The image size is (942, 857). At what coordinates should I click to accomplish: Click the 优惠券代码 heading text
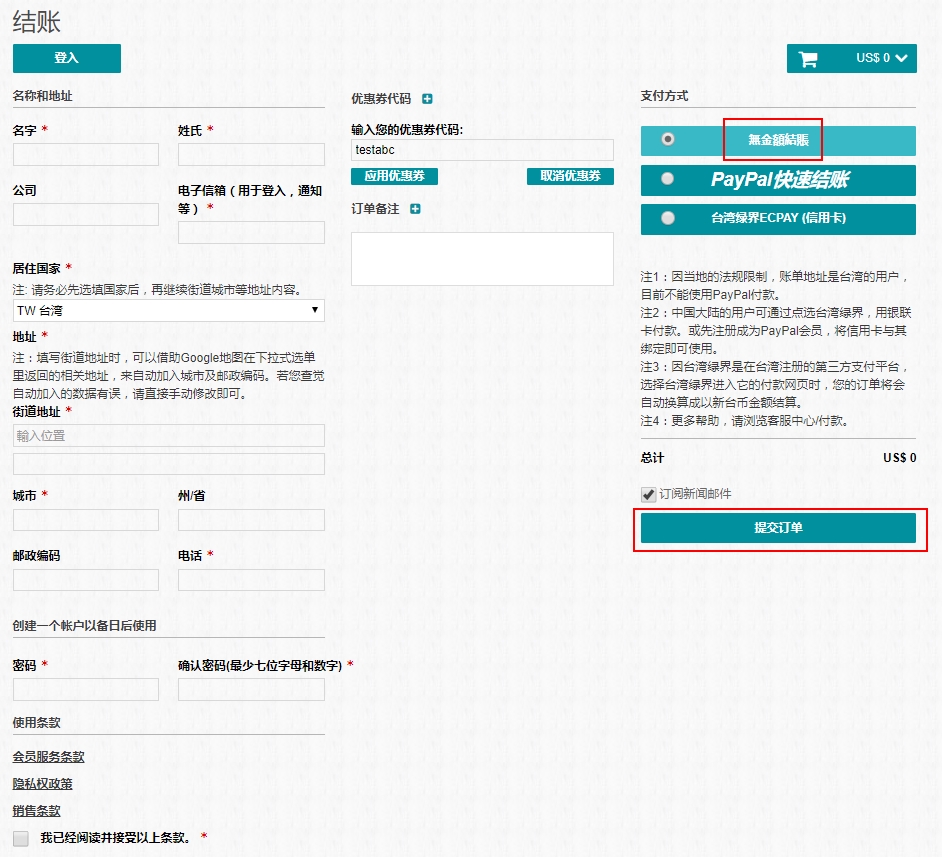(x=381, y=99)
